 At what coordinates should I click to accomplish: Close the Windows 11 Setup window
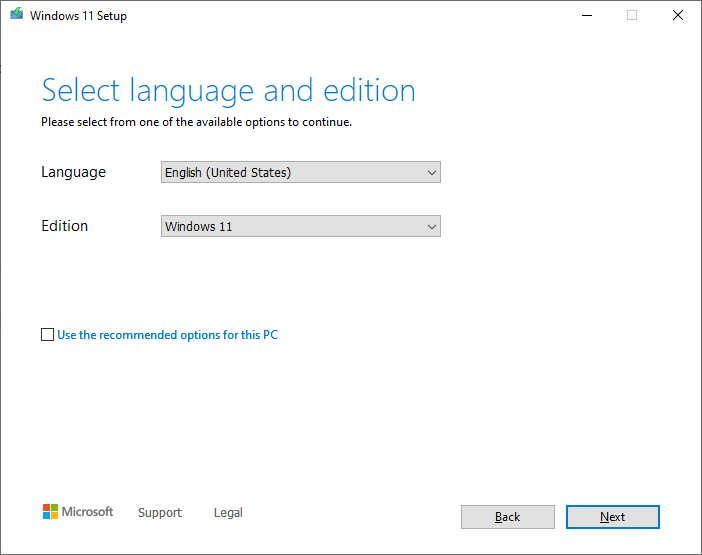coord(678,16)
